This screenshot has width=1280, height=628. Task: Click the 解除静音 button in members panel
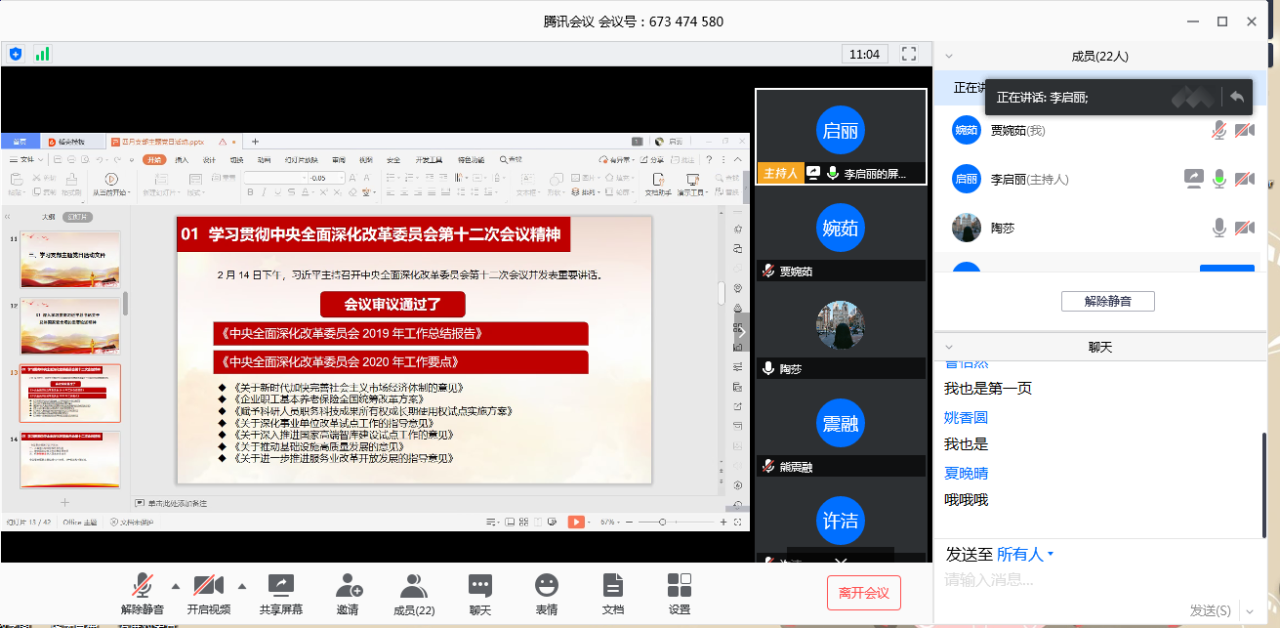pyautogui.click(x=1107, y=301)
